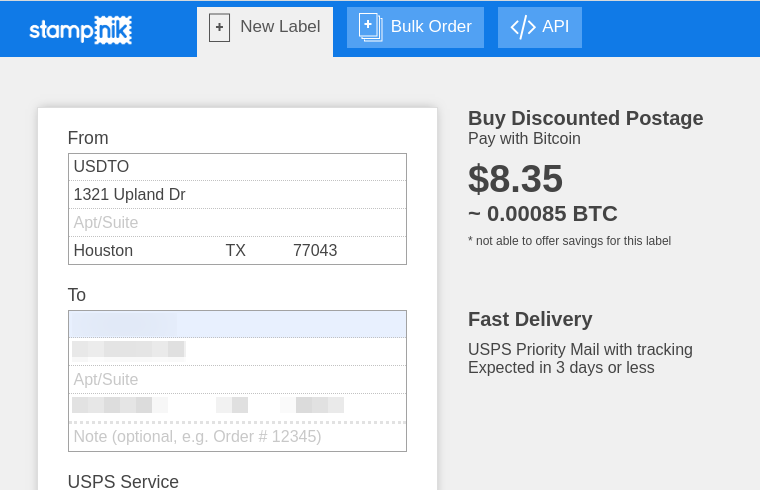Click the To Apt/Suite field
The image size is (760, 490).
238,379
